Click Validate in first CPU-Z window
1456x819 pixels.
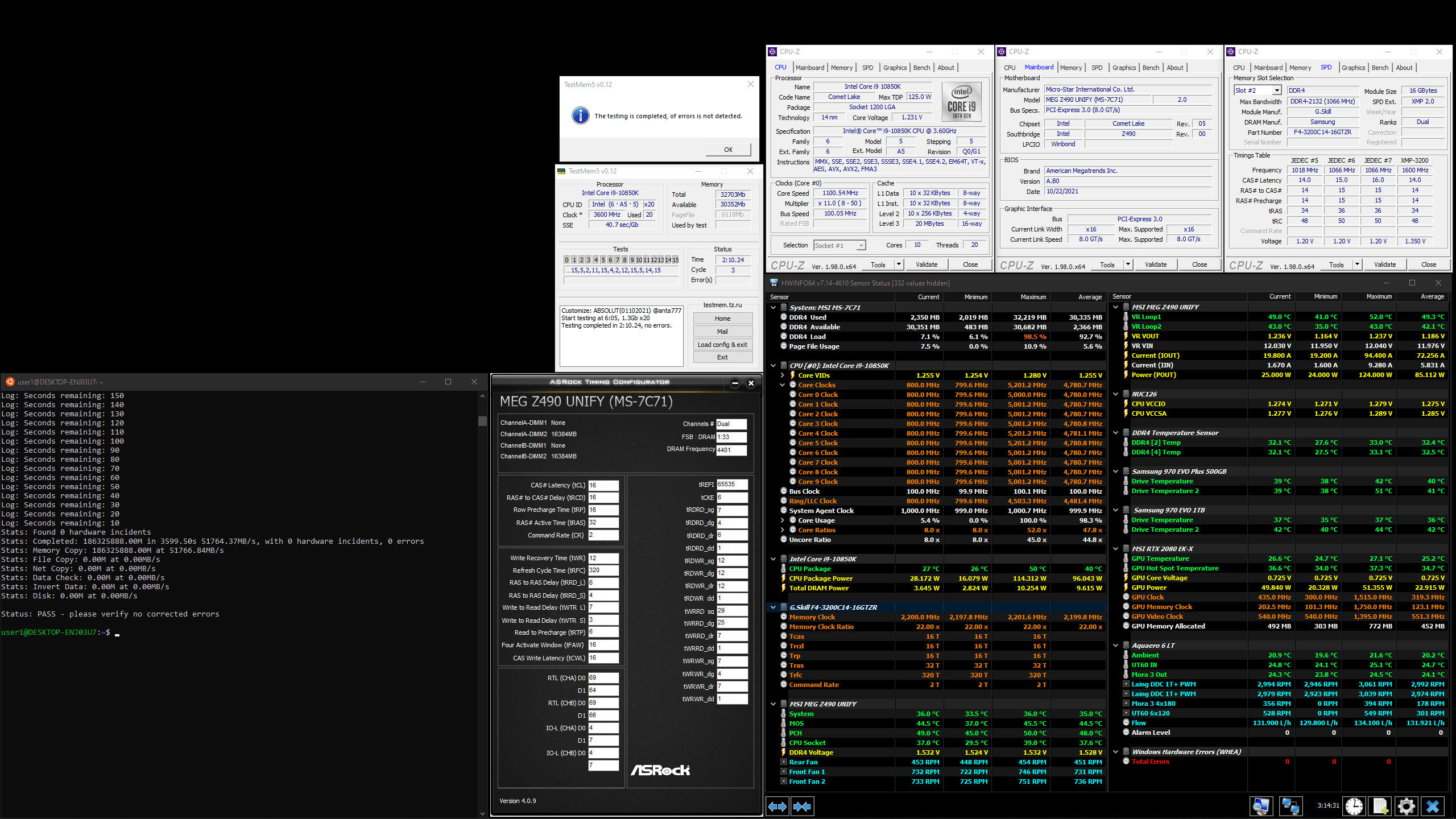coord(926,264)
